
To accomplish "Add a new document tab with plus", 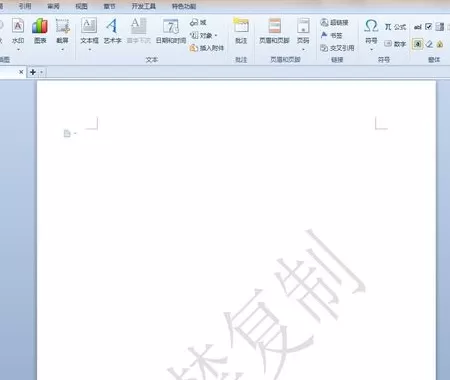I will coord(33,72).
